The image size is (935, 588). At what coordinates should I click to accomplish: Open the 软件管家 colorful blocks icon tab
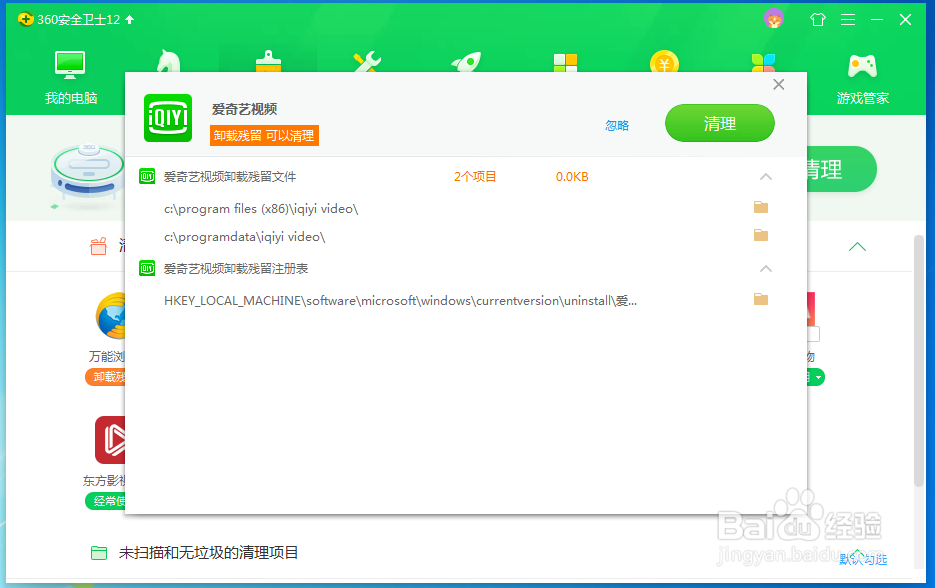(x=763, y=62)
